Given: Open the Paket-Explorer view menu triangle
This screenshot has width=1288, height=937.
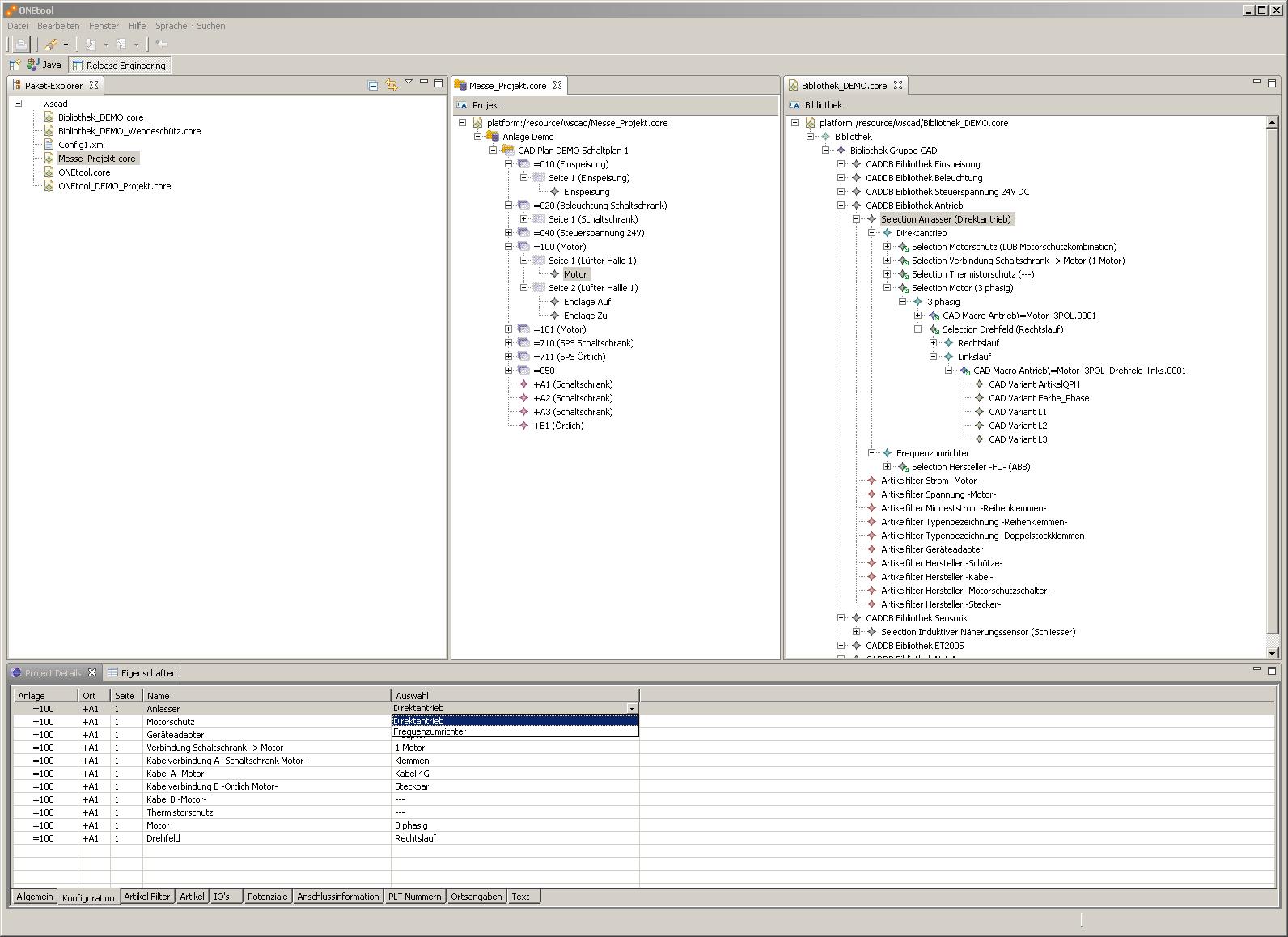Looking at the screenshot, I should (409, 82).
